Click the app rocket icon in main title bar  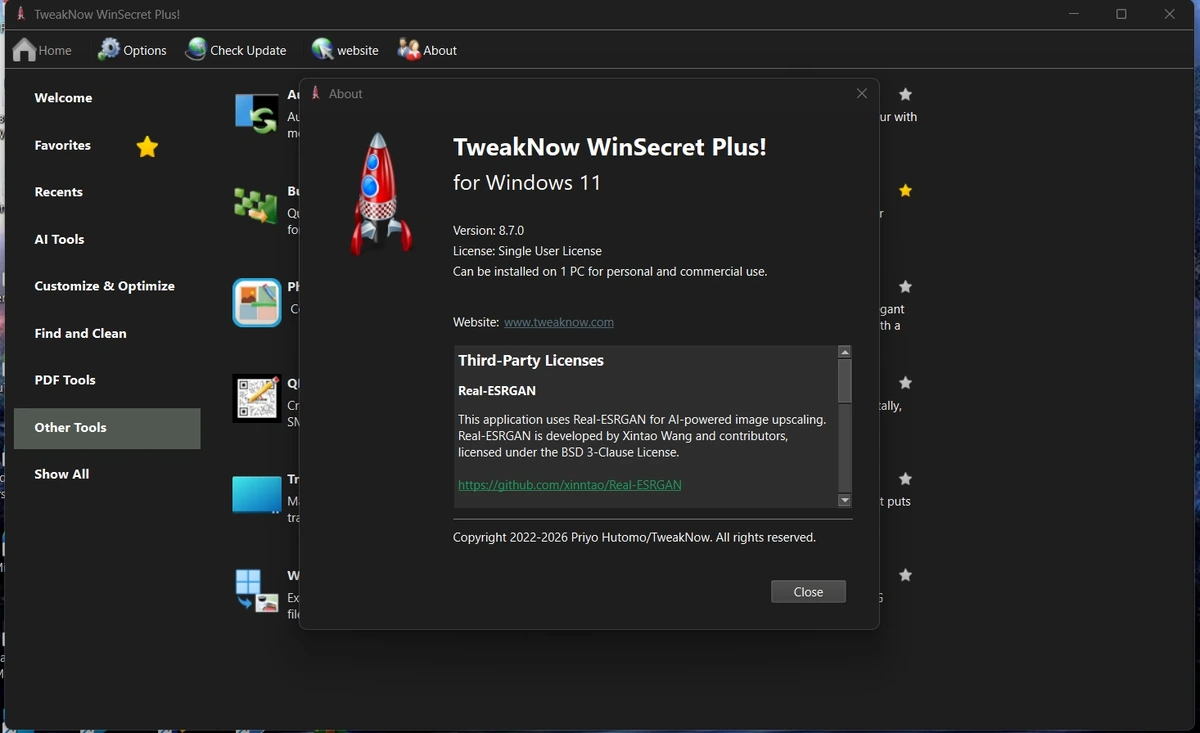(20, 14)
